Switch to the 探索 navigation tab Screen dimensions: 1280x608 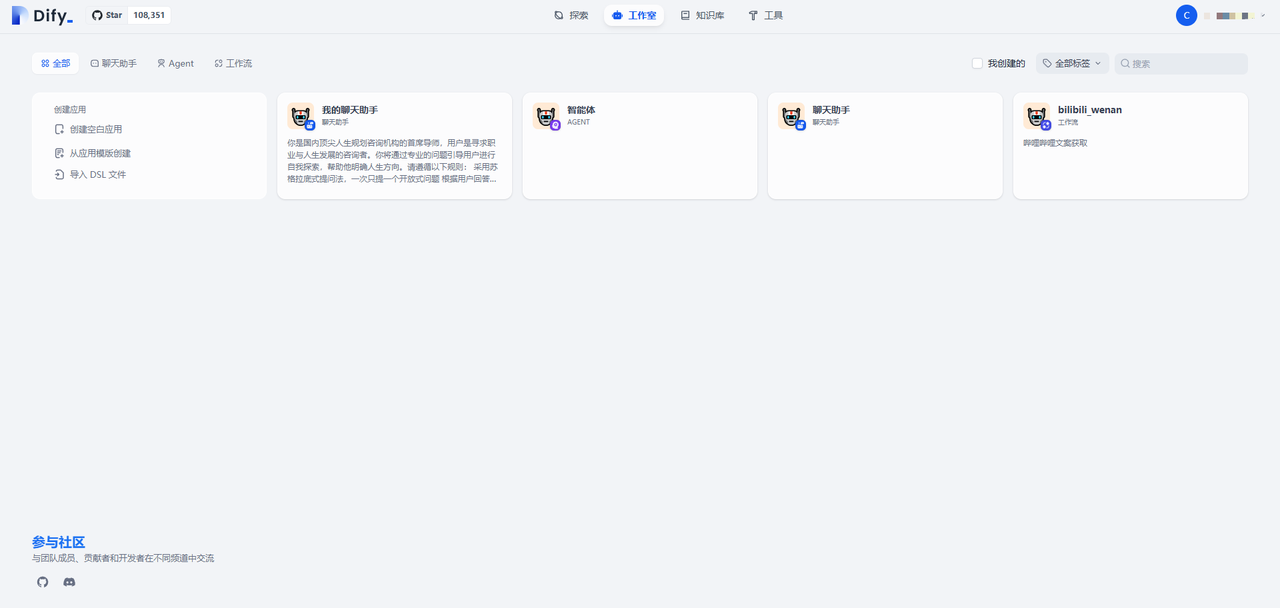pos(571,16)
